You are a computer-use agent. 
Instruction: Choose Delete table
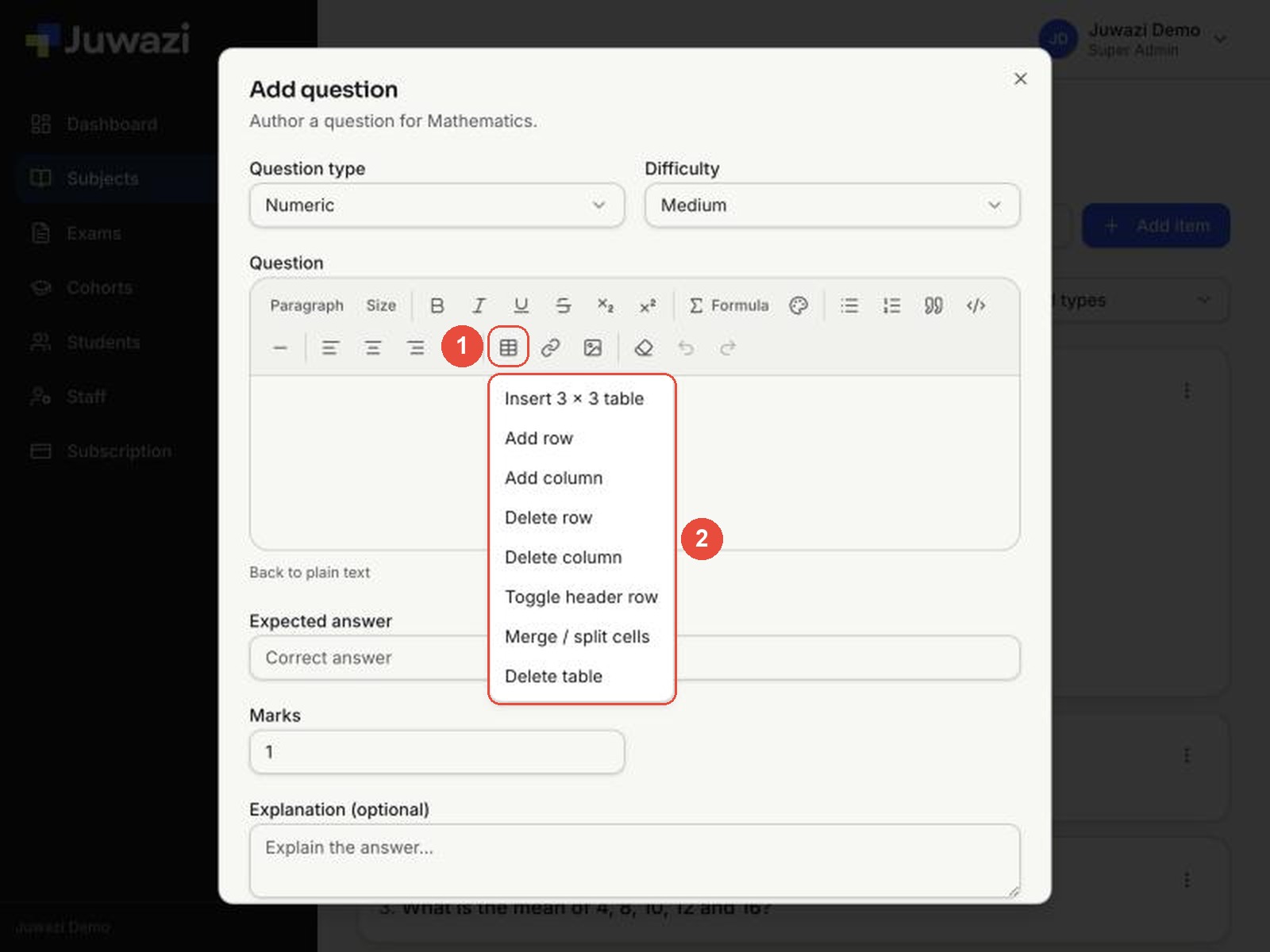click(x=581, y=677)
